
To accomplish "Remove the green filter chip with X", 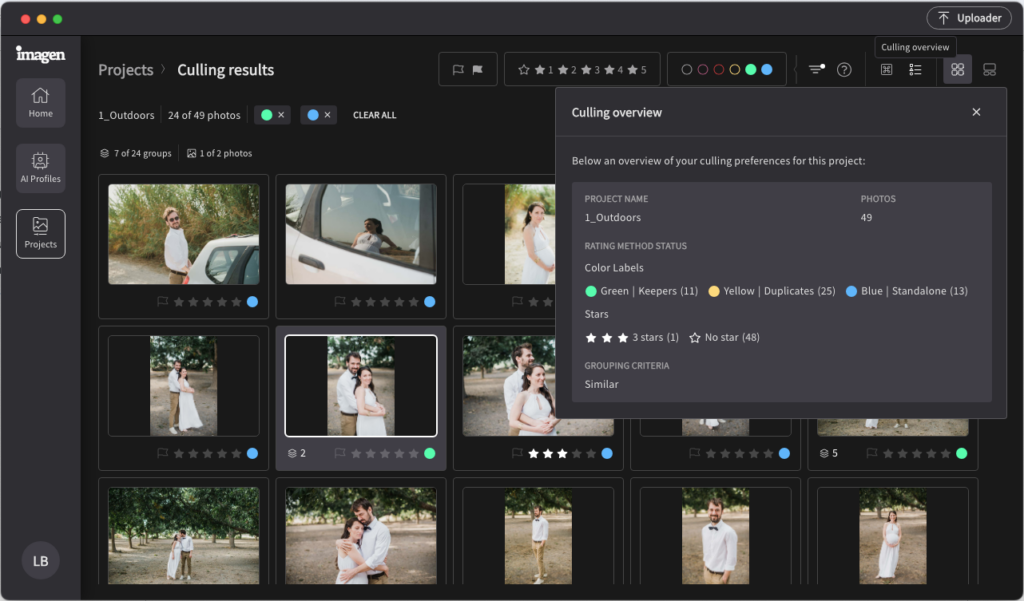I will [281, 115].
